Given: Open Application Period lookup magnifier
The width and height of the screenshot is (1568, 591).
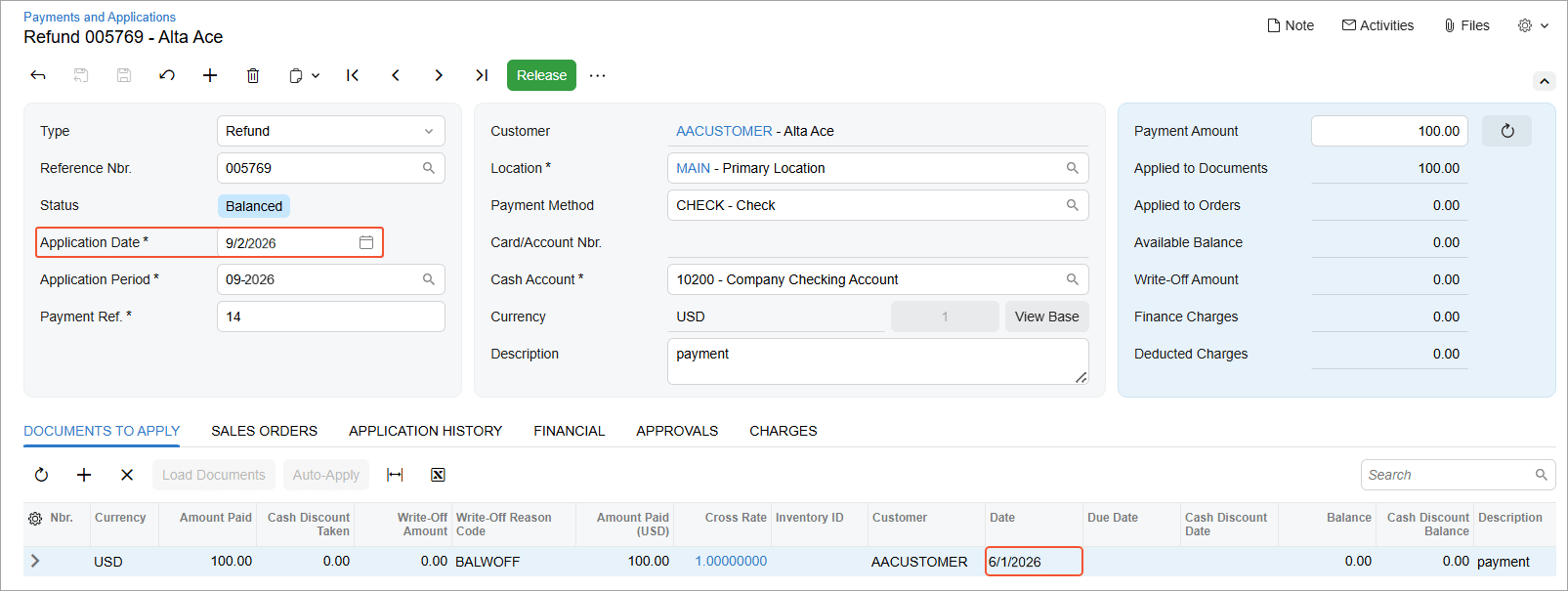Looking at the screenshot, I should click(x=429, y=279).
